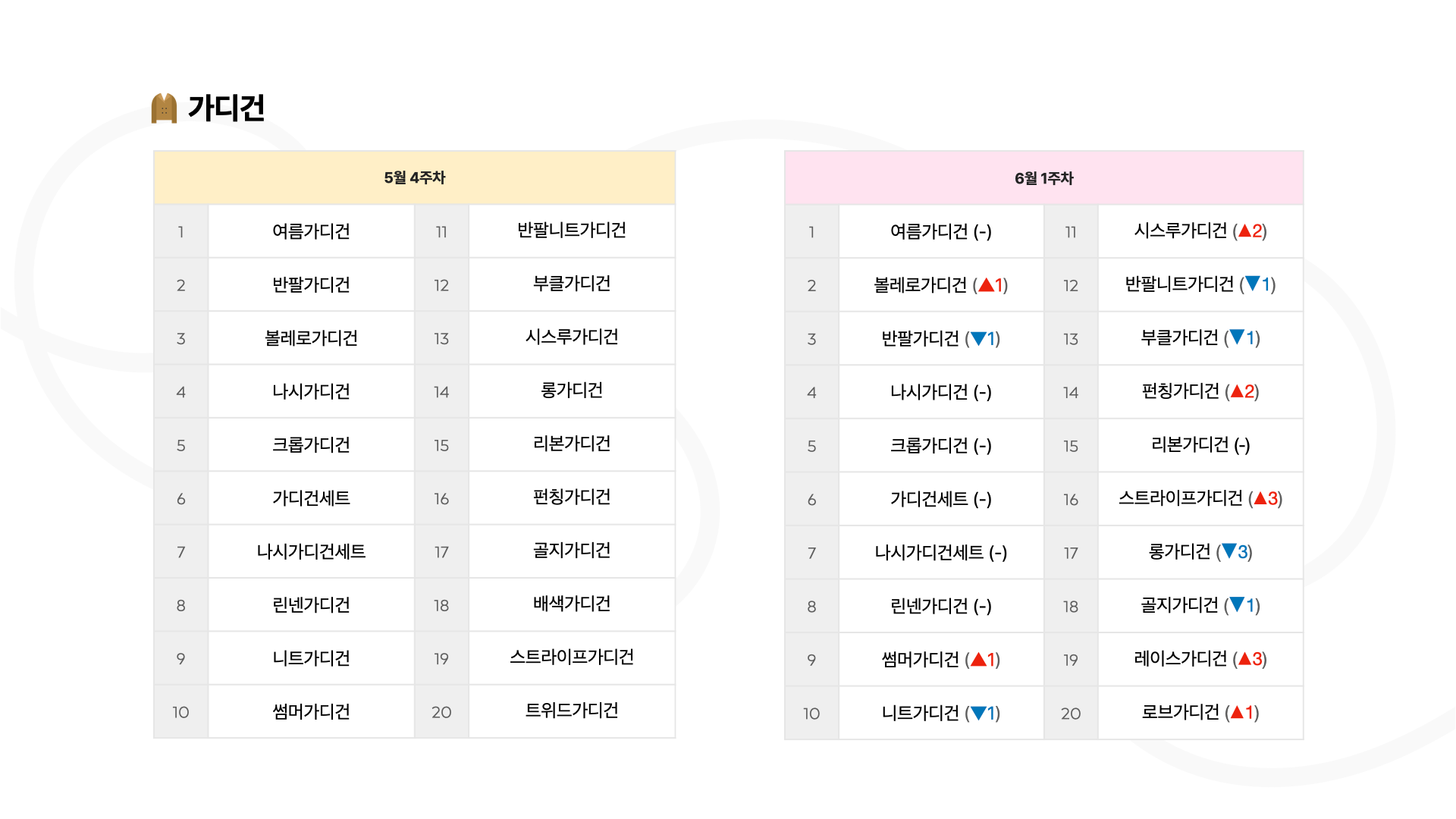The height and width of the screenshot is (819, 1456).
Task: Click red up arrow beside 스트라이프가디건
Action: (x=1260, y=498)
